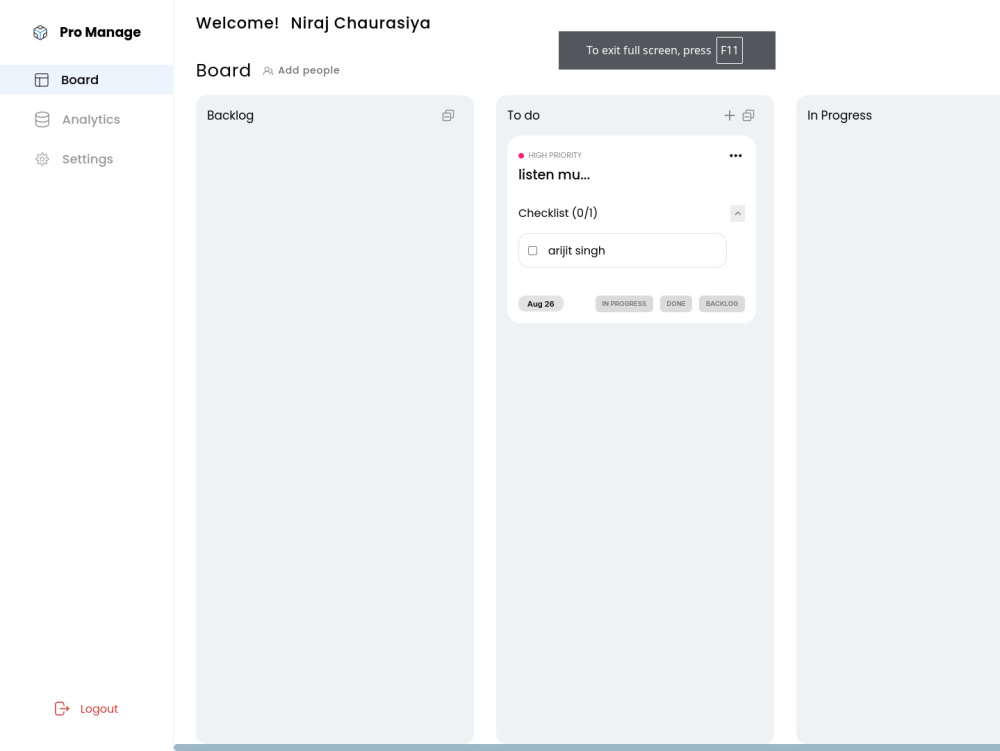
Task: Click the In Progress column heading
Action: pos(839,115)
